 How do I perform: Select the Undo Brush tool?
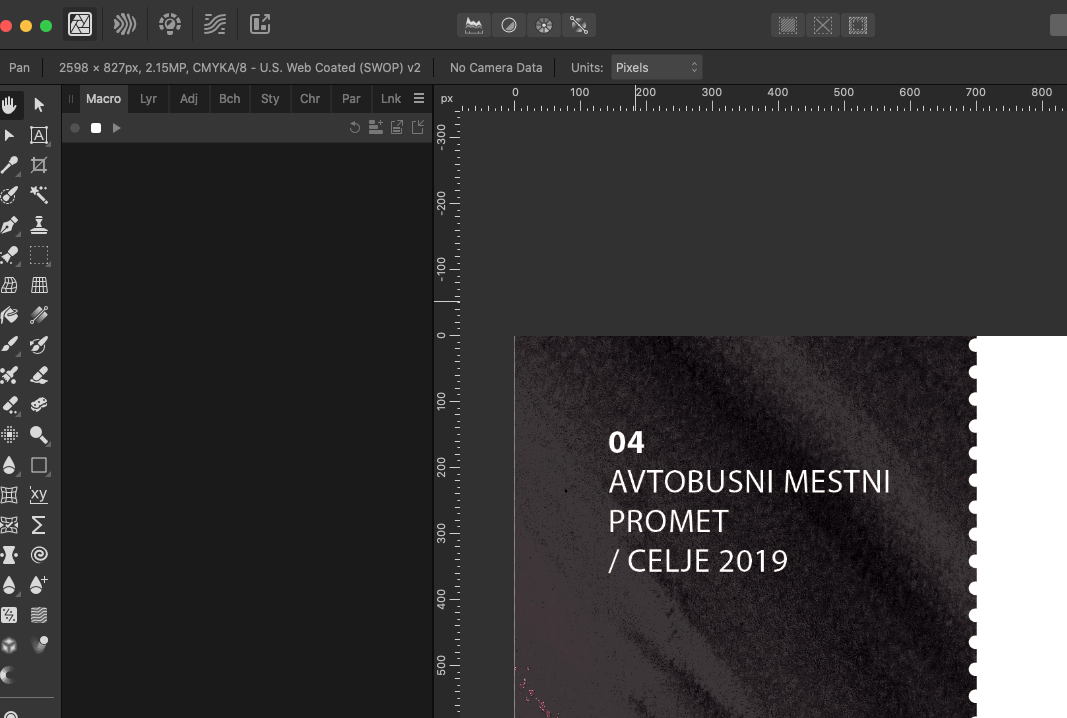click(39, 345)
